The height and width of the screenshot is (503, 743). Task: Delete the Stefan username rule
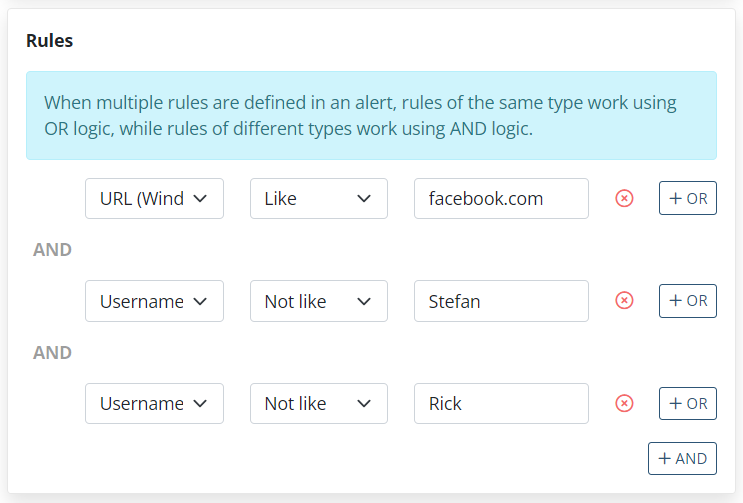(x=624, y=301)
